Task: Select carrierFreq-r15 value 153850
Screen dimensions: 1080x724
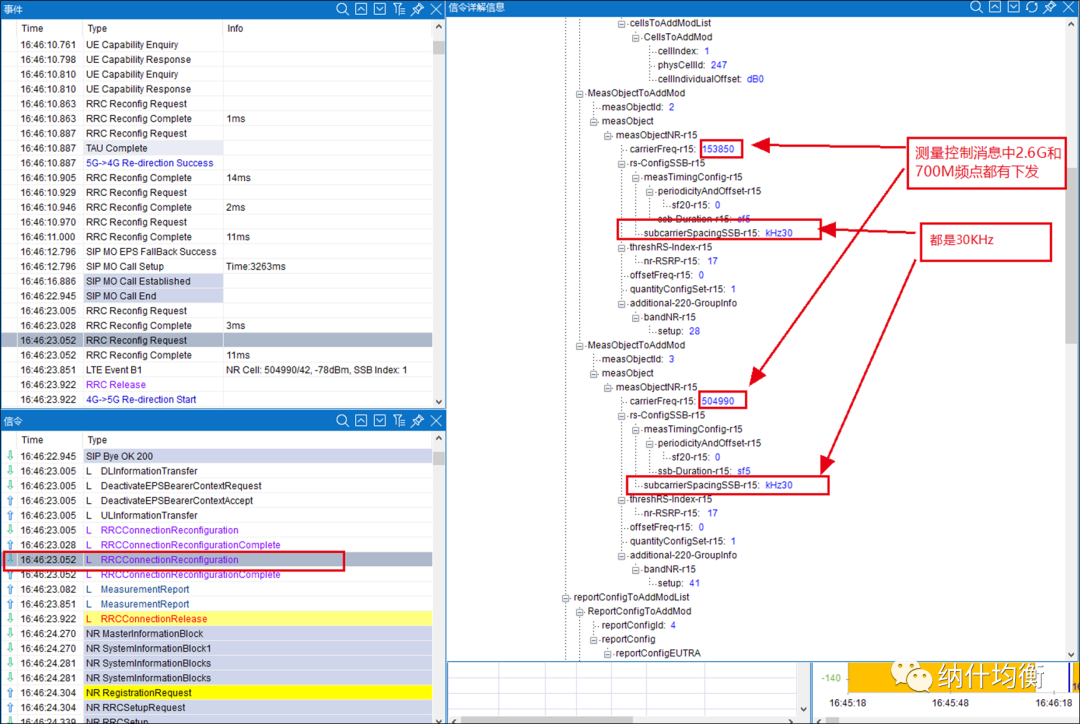Action: (x=718, y=149)
